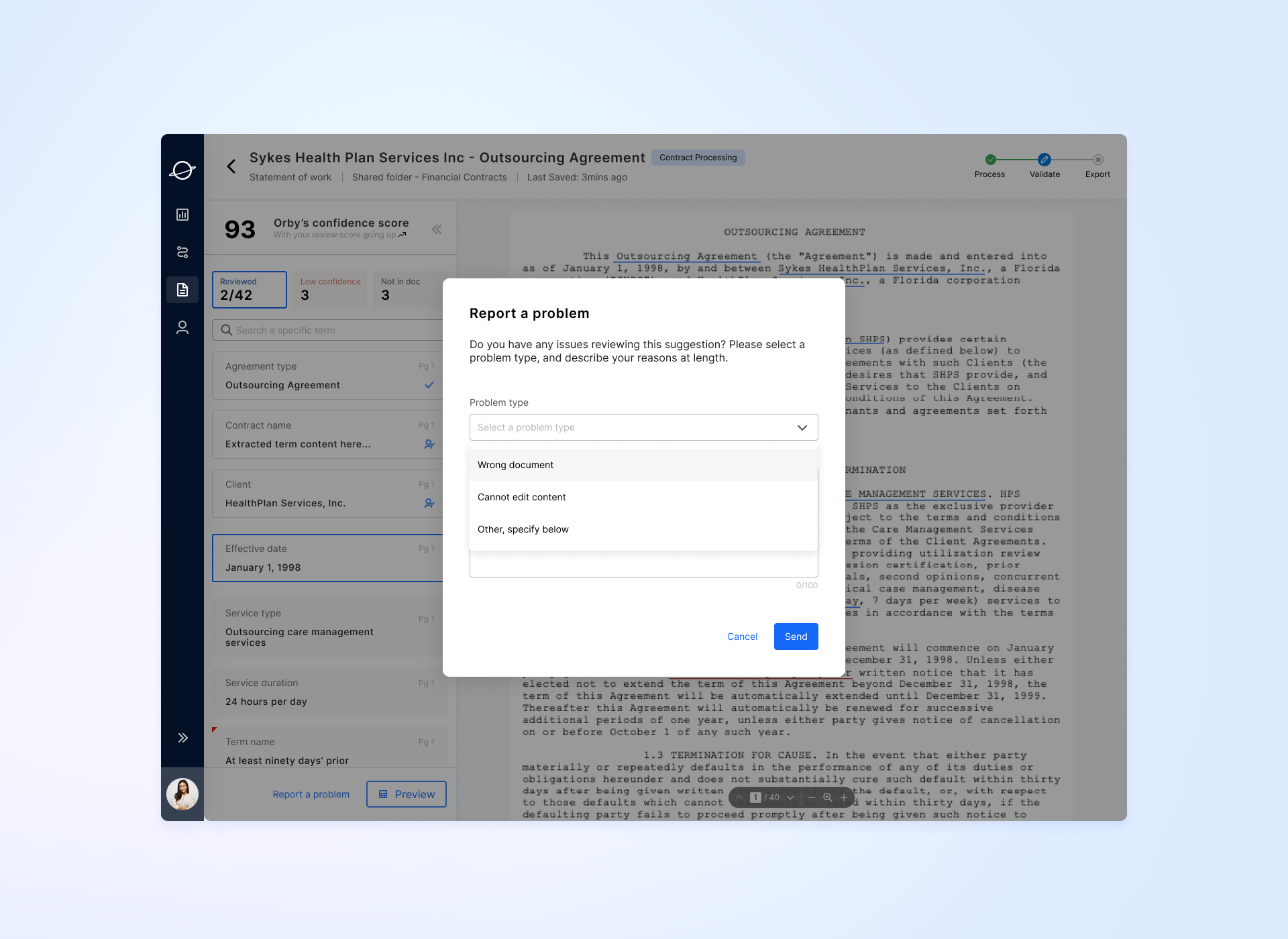Image resolution: width=1288 pixels, height=939 pixels.
Task: Click 'HealthPlan Services, Inc.' client value
Action: click(285, 503)
